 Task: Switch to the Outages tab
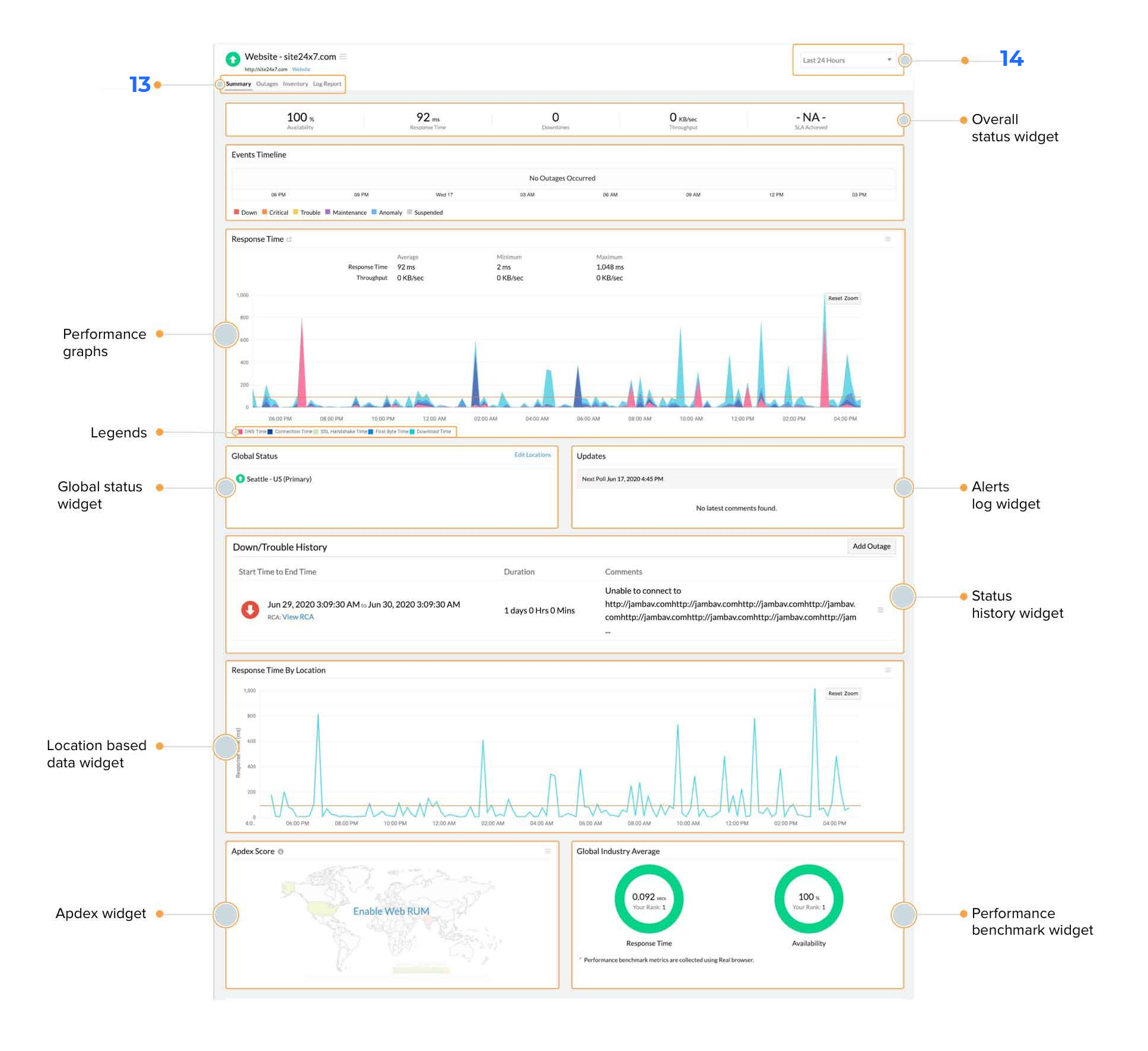pyautogui.click(x=267, y=84)
